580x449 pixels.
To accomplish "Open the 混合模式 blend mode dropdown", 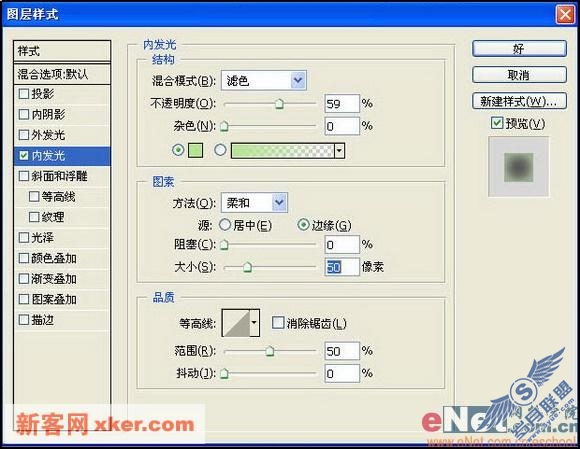I will (264, 80).
